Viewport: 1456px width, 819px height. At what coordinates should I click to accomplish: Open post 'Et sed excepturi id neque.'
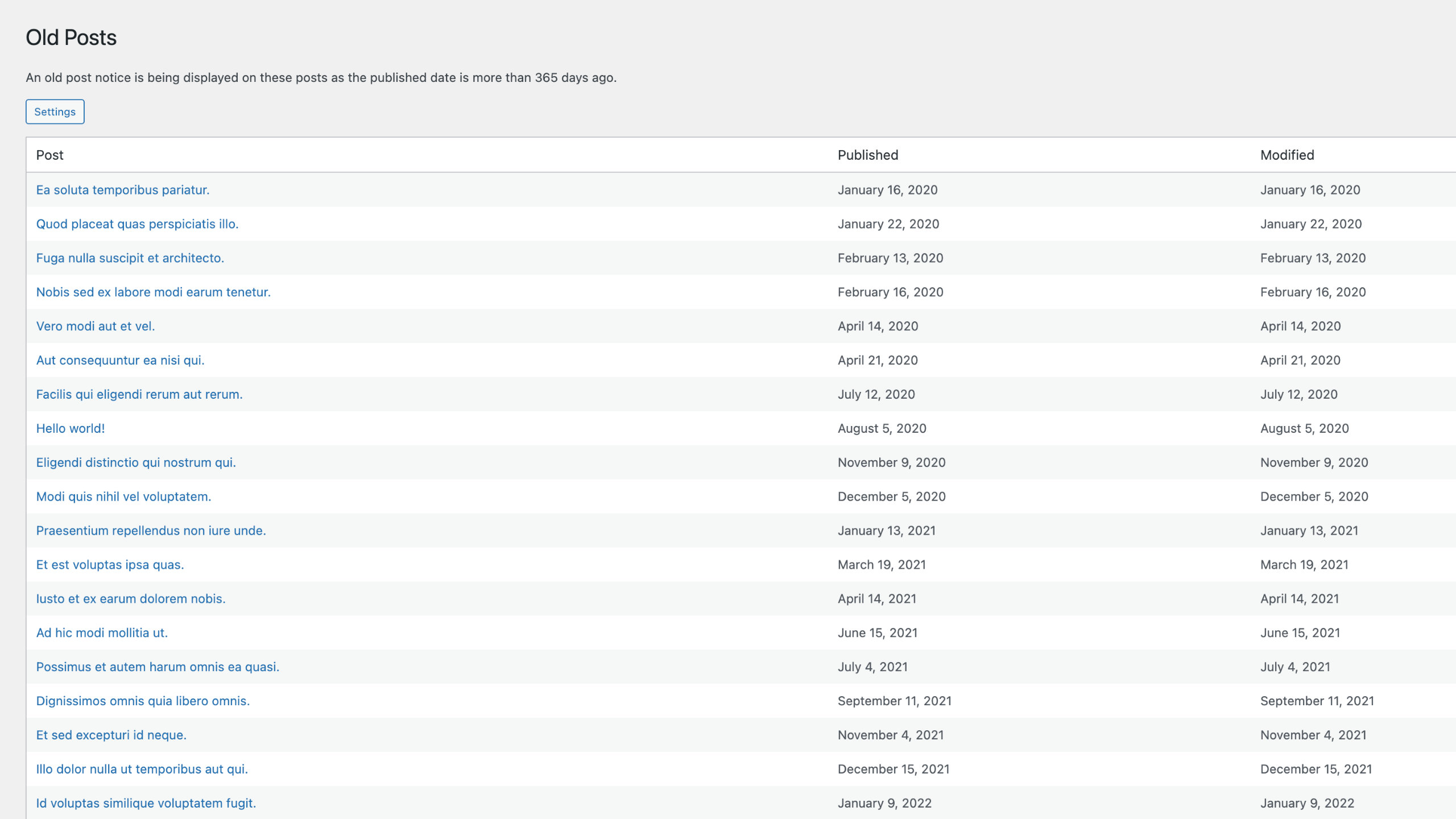(x=111, y=736)
